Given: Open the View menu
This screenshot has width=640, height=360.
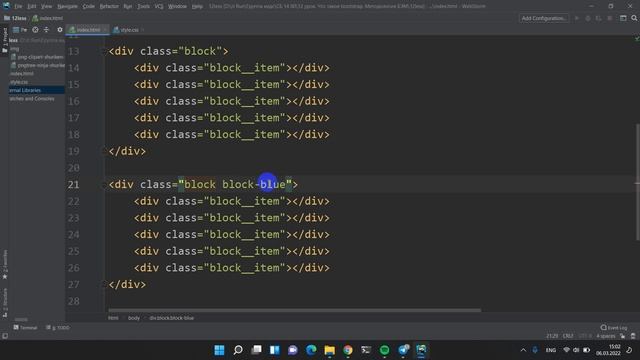Looking at the screenshot, I should pos(47,6).
